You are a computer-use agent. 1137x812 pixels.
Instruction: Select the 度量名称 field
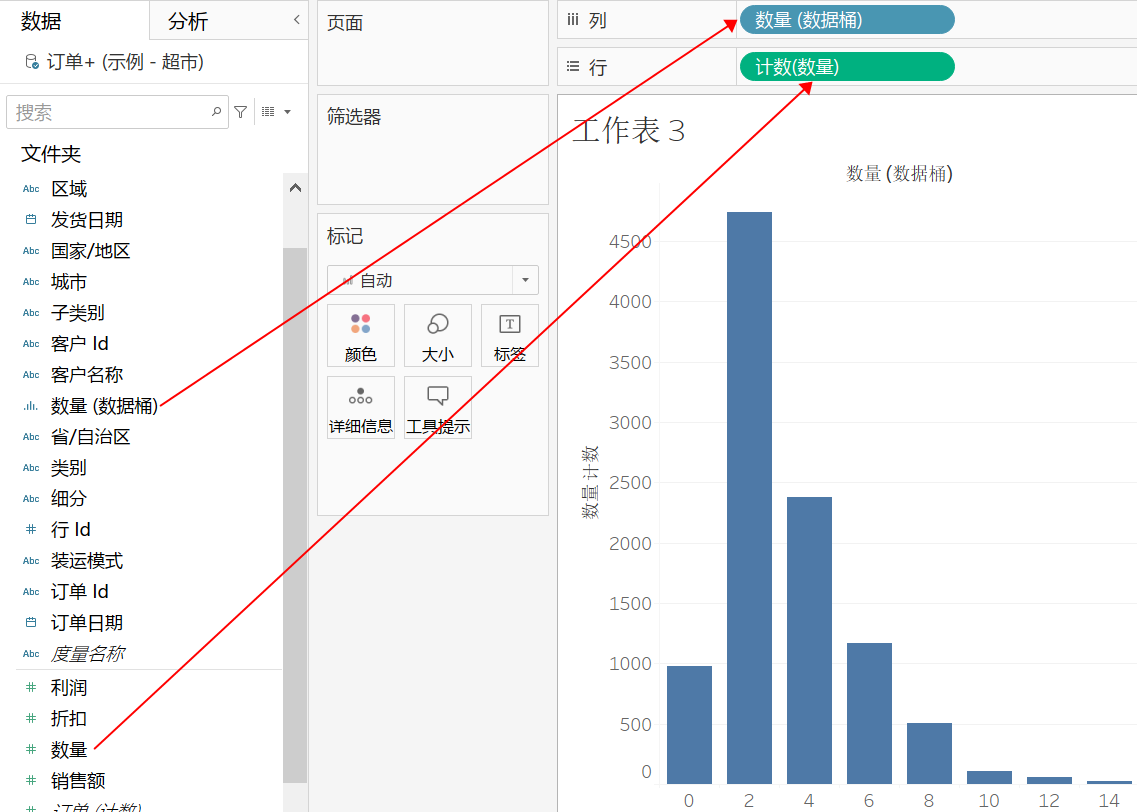pyautogui.click(x=88, y=654)
